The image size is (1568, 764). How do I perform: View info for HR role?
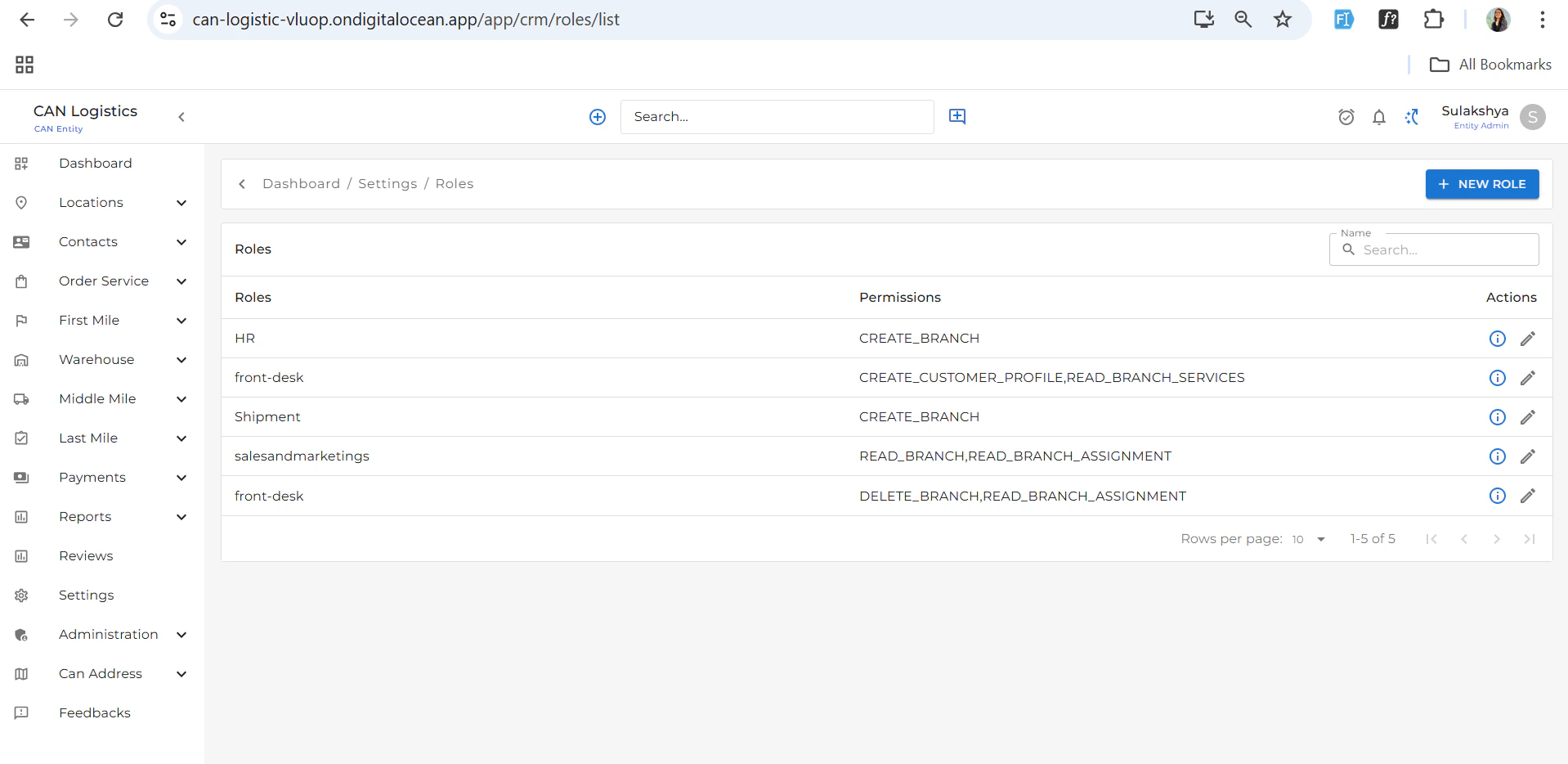[x=1498, y=339]
